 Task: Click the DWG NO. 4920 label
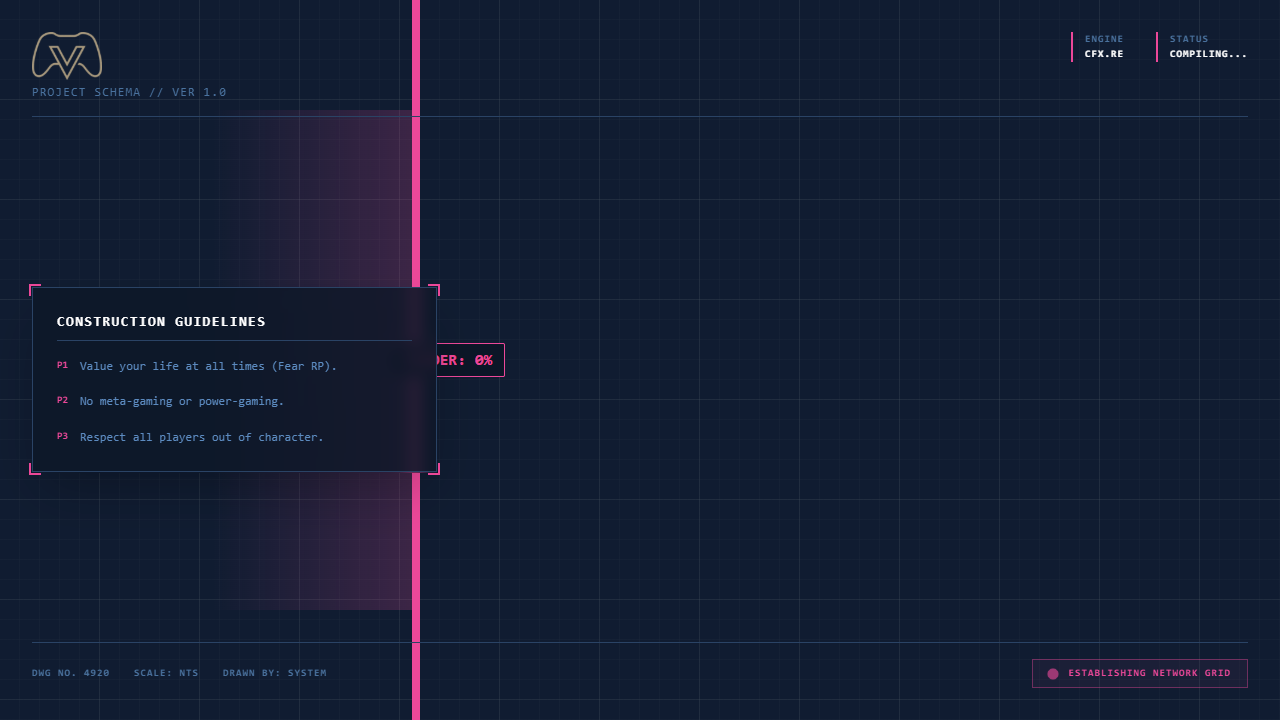71,673
